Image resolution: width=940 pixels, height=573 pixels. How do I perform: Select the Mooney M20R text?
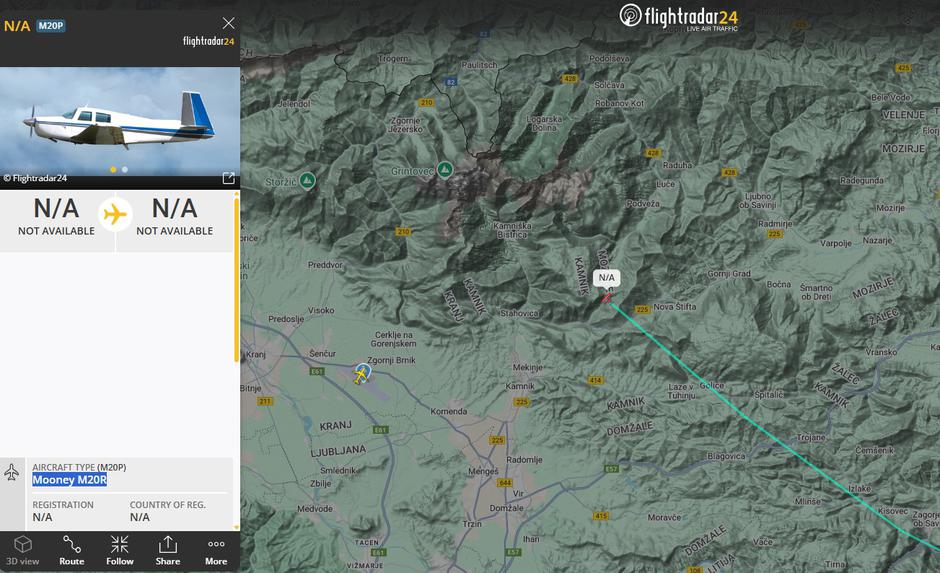(70, 479)
